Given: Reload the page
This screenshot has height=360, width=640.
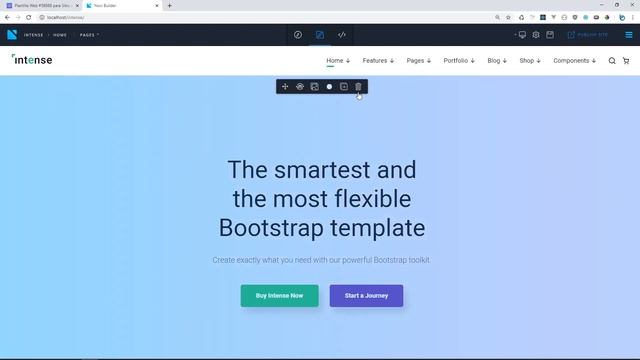Looking at the screenshot, I should tap(29, 18).
